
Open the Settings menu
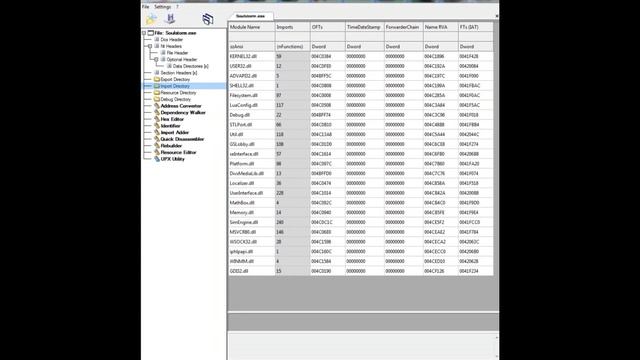click(x=162, y=7)
